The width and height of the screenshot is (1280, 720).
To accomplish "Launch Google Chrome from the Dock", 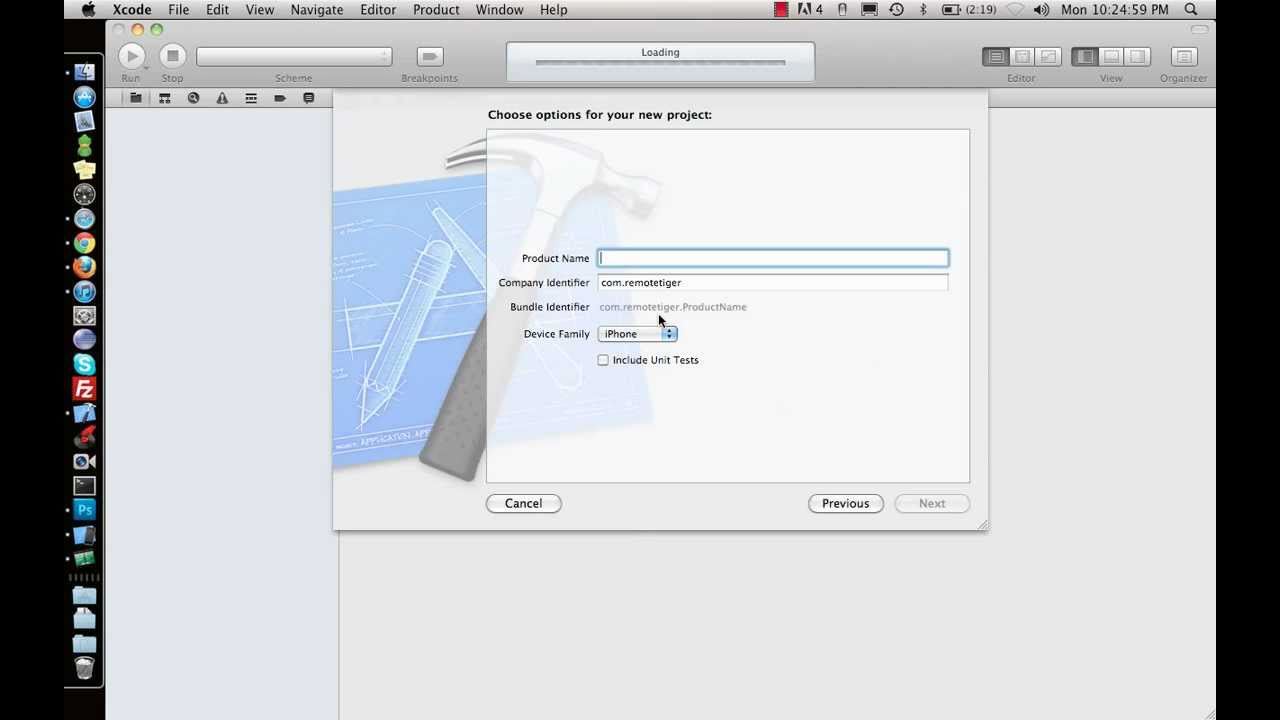I will [x=85, y=243].
